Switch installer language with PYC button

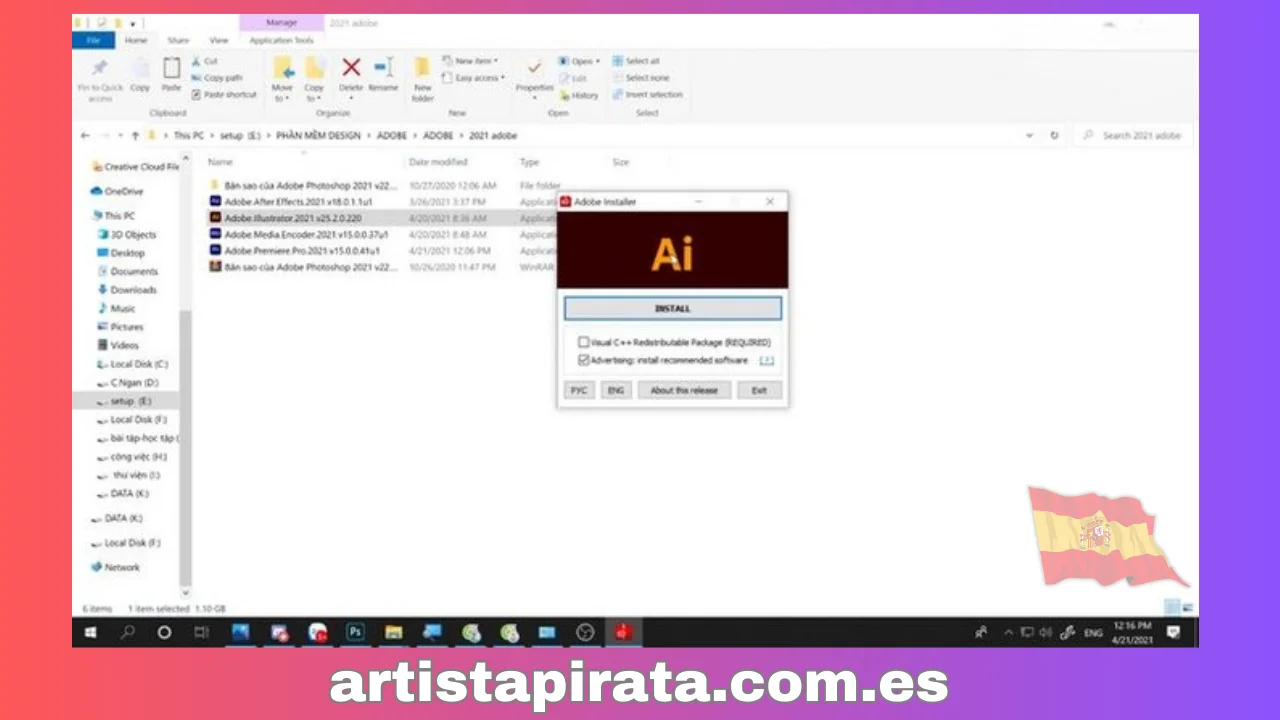(578, 390)
